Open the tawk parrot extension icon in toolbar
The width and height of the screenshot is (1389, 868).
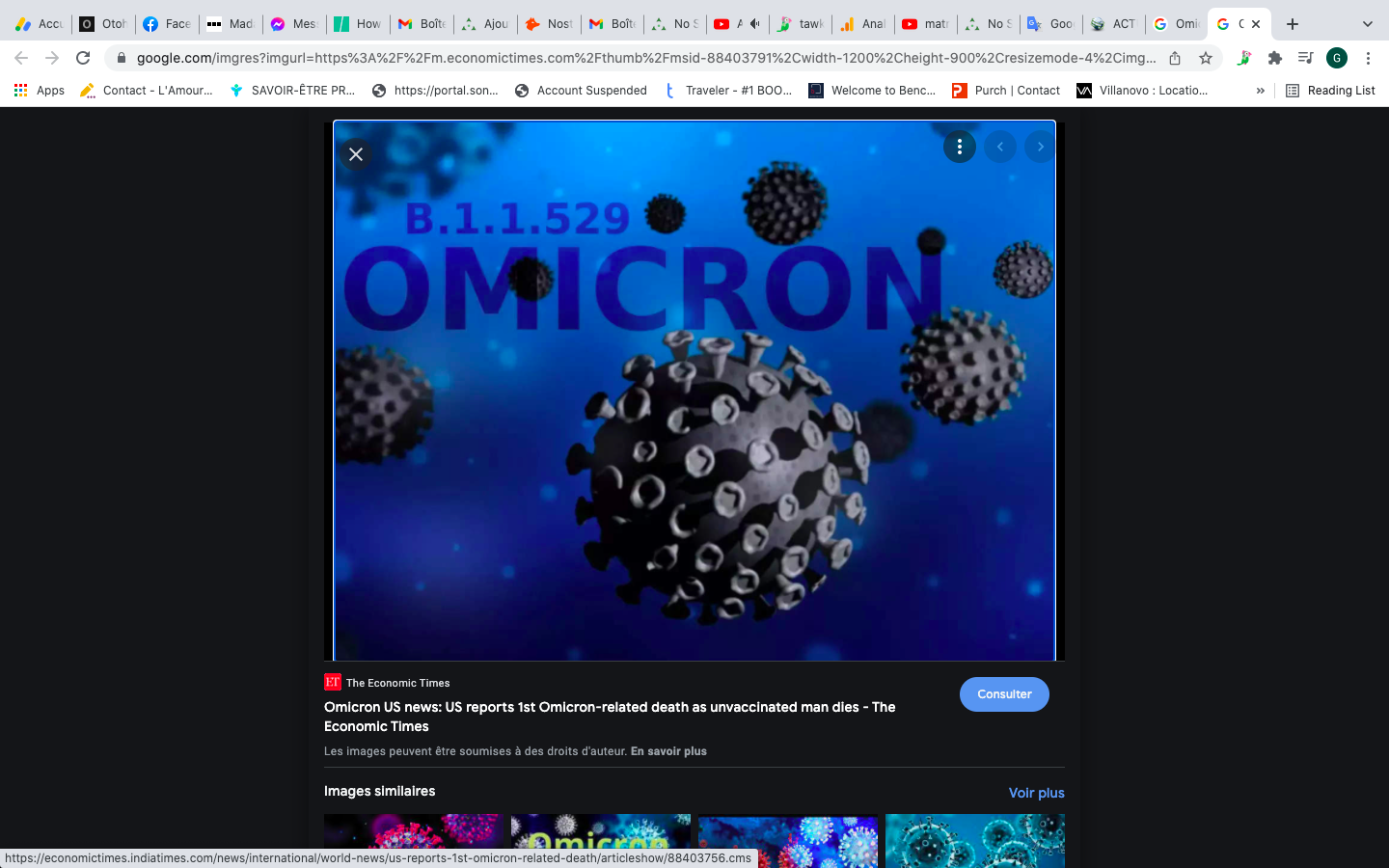point(1244,58)
